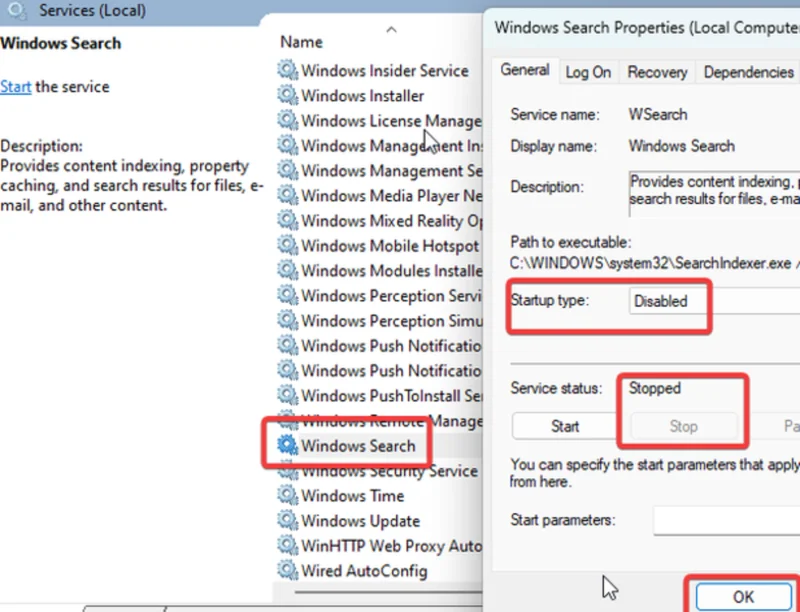Click gear icon beside Wired AutoConfig

point(287,570)
